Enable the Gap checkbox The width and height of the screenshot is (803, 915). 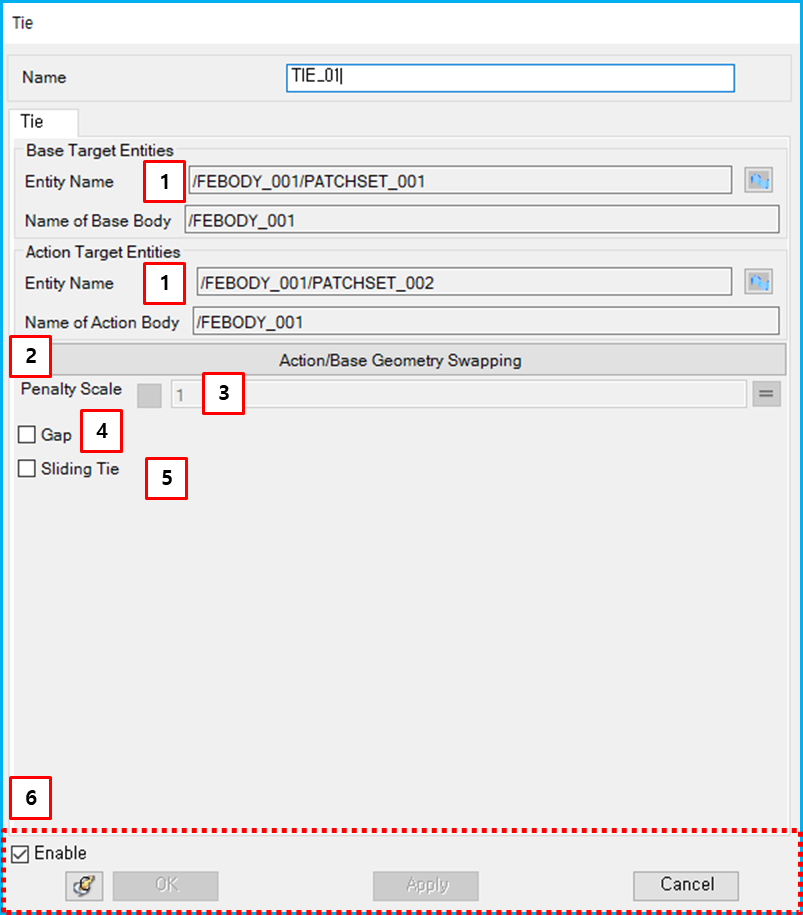25,435
